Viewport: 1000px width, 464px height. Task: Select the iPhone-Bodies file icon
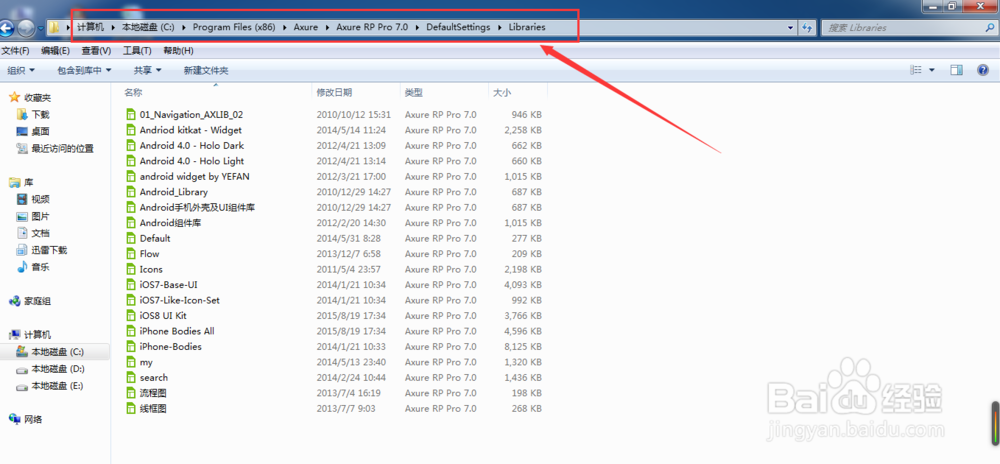[x=132, y=347]
